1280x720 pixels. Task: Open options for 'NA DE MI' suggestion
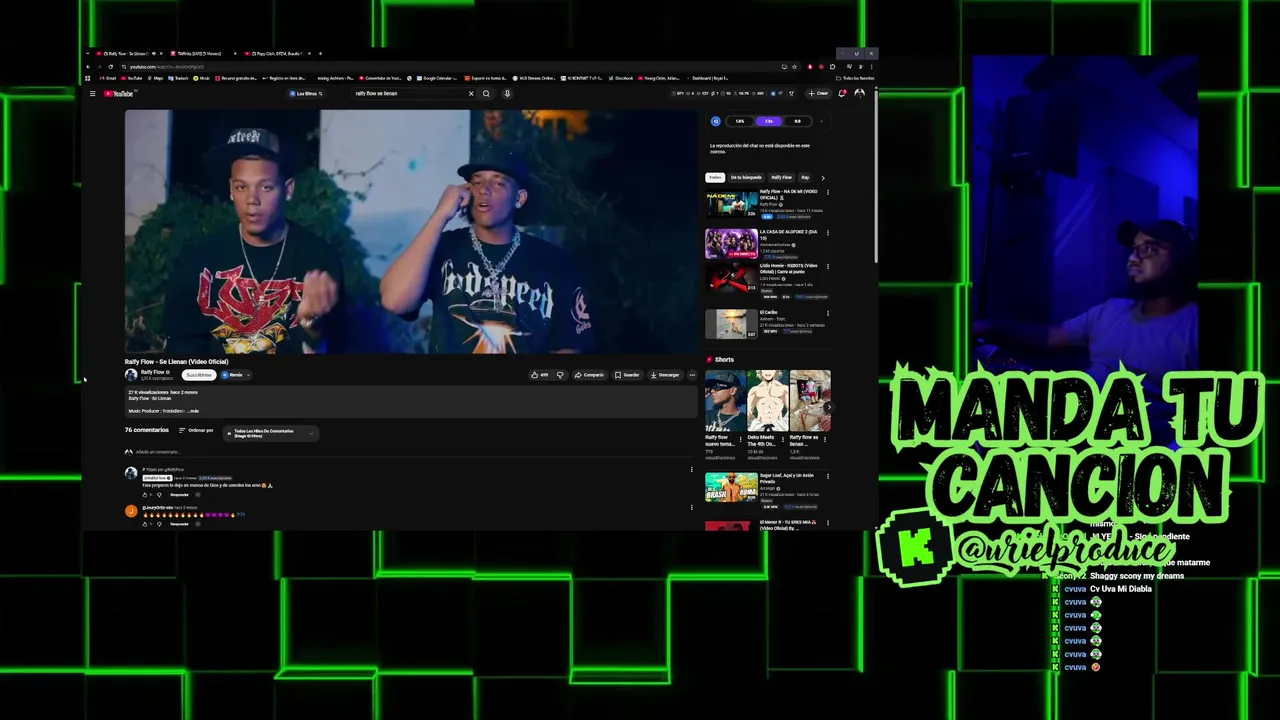(x=827, y=192)
